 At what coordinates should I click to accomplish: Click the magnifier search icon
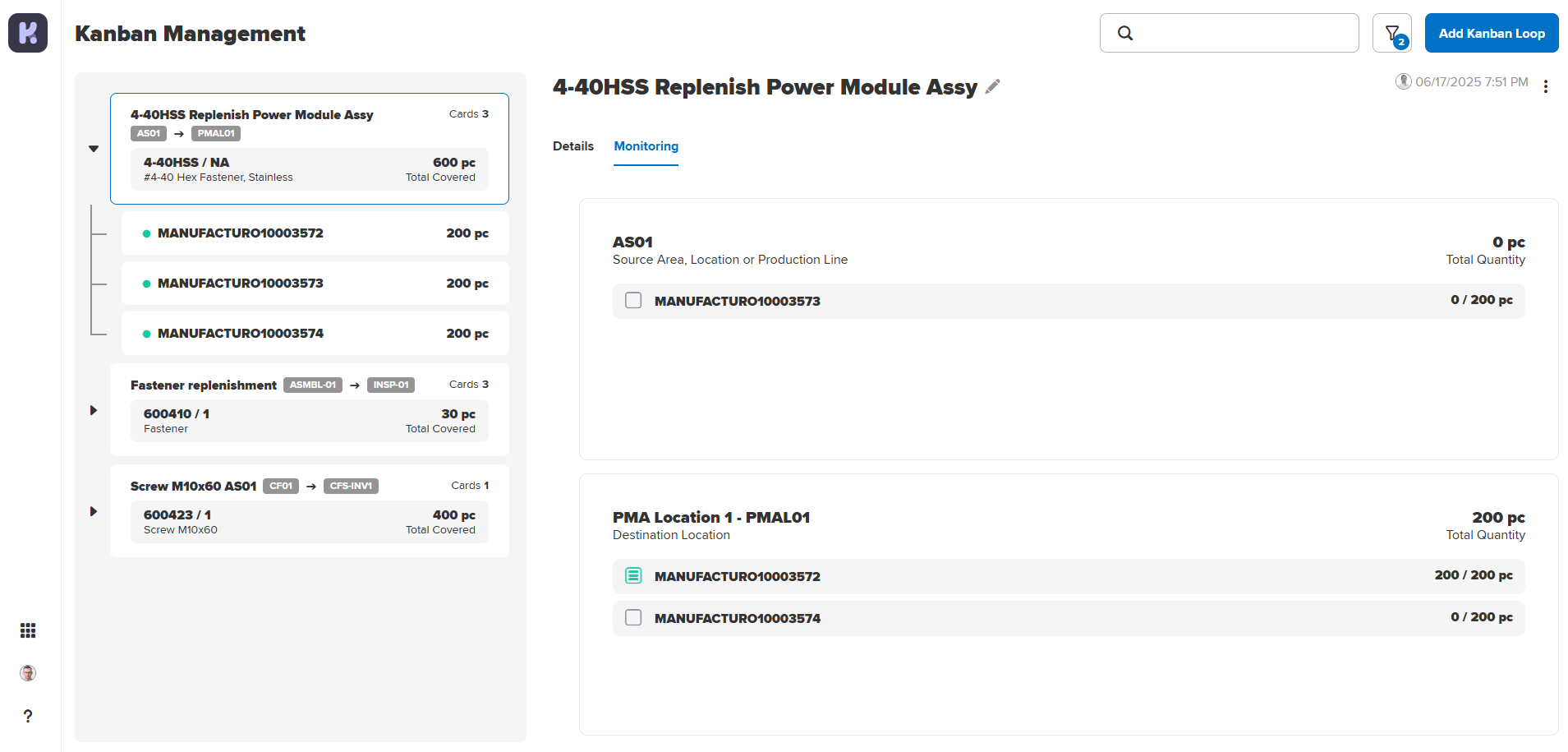pyautogui.click(x=1125, y=33)
